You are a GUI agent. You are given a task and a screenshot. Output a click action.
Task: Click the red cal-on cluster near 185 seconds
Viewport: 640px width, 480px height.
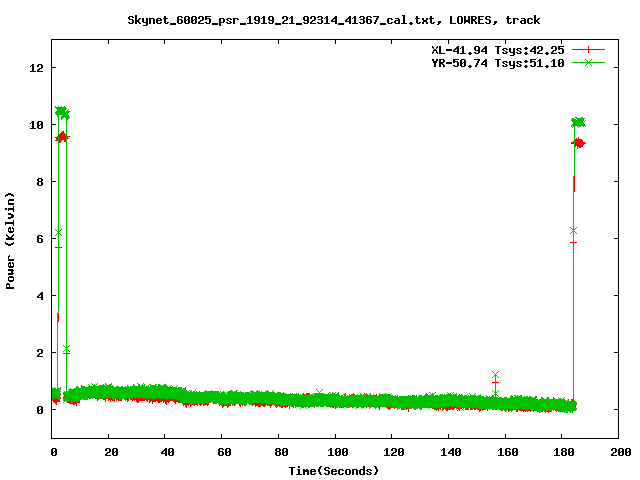click(x=578, y=143)
